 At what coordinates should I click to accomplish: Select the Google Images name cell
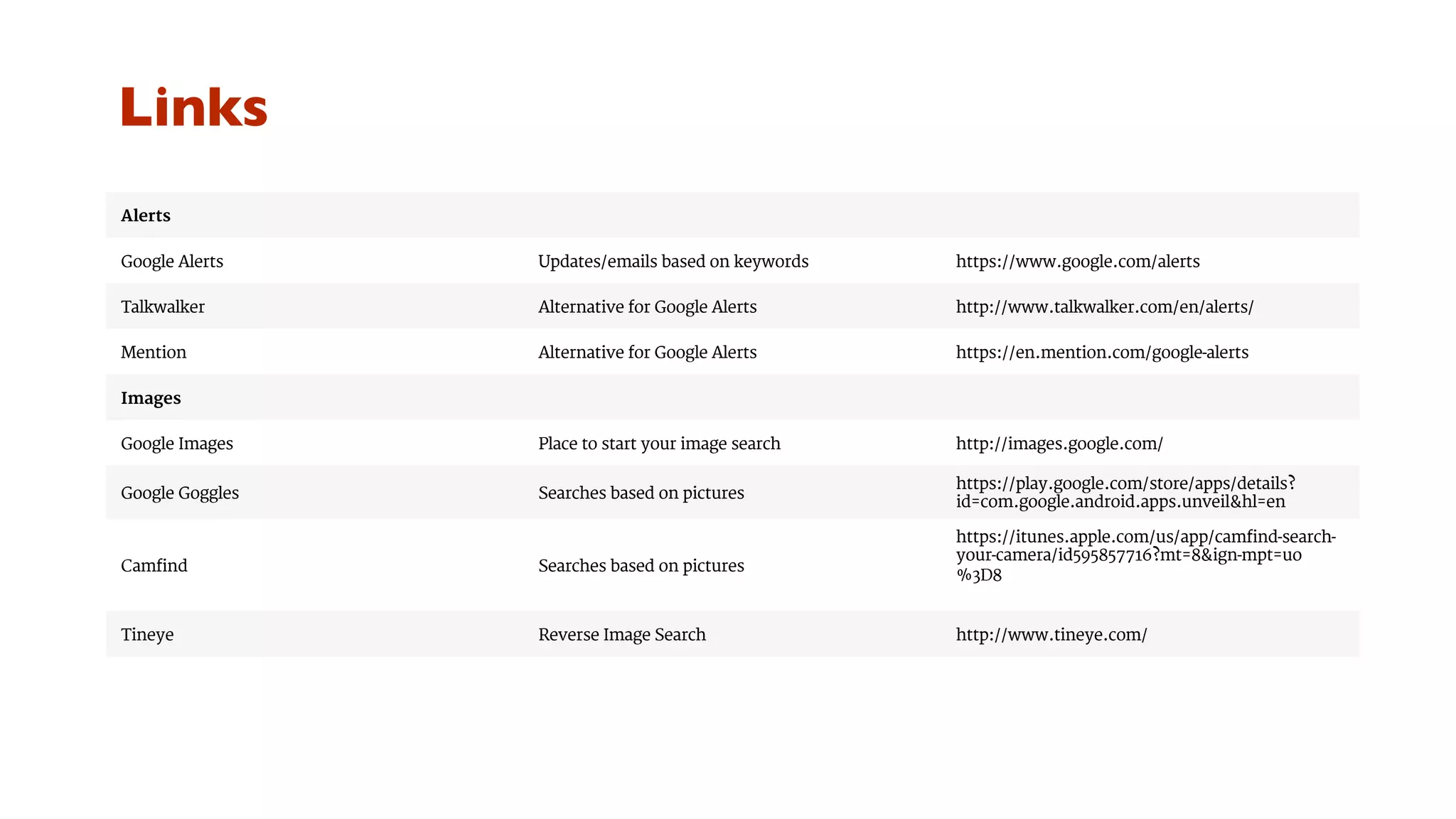click(177, 444)
